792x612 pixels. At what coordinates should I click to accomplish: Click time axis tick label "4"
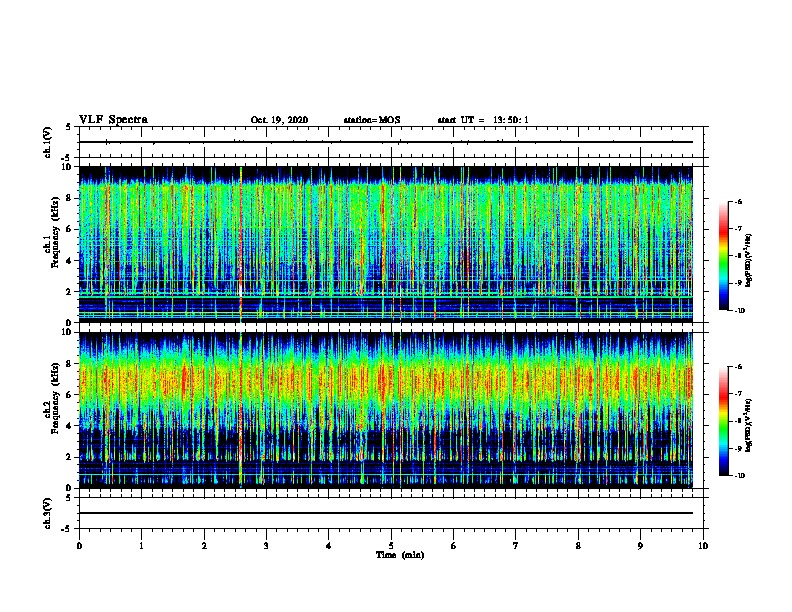point(329,546)
